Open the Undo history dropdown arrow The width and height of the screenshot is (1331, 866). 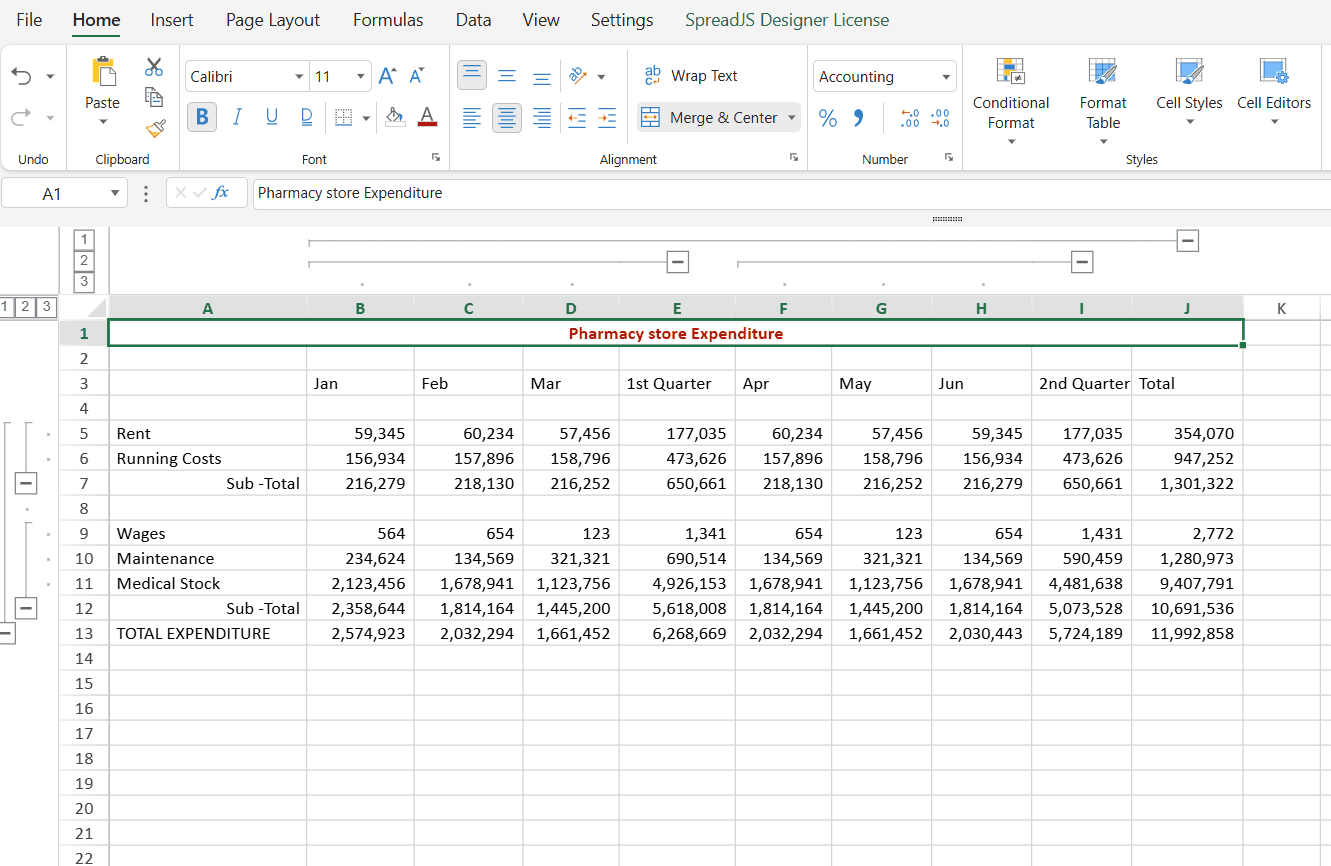pos(50,77)
